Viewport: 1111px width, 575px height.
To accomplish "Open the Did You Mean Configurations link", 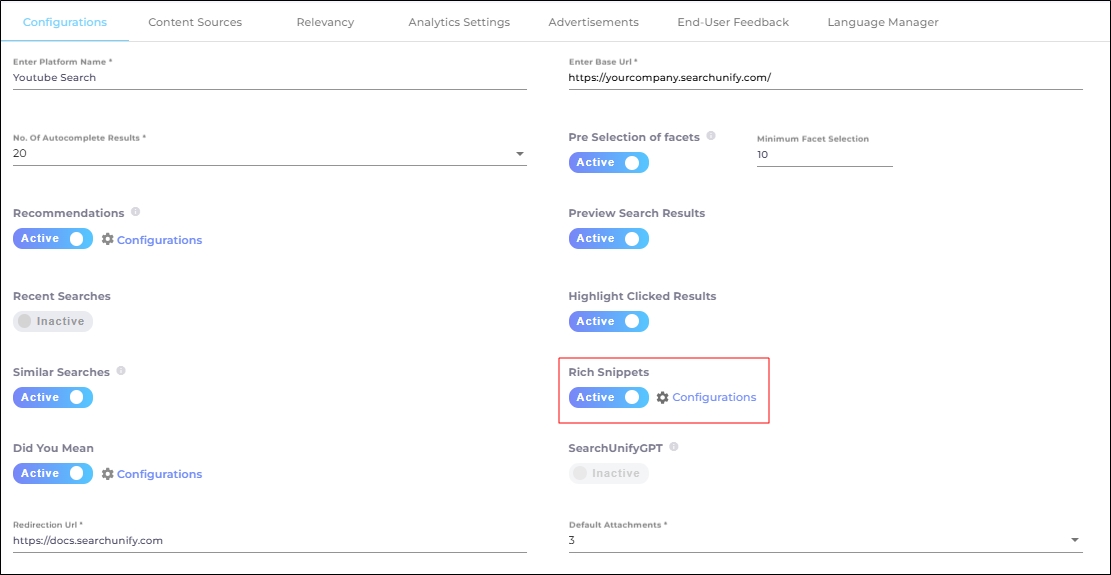I will pos(159,474).
